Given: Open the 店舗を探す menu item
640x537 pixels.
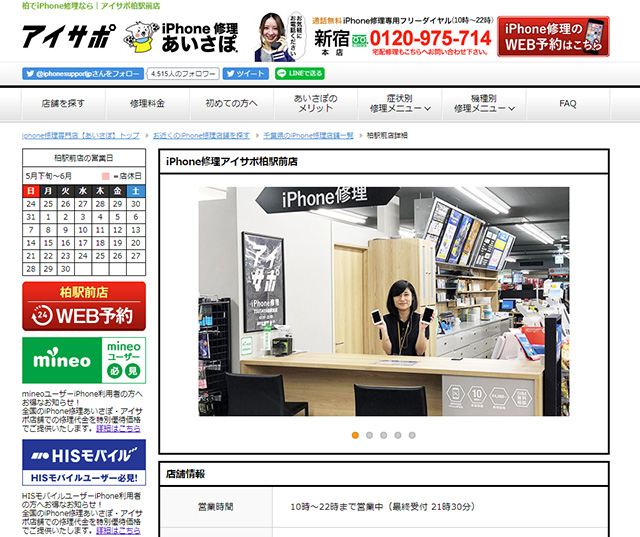Looking at the screenshot, I should 63,104.
